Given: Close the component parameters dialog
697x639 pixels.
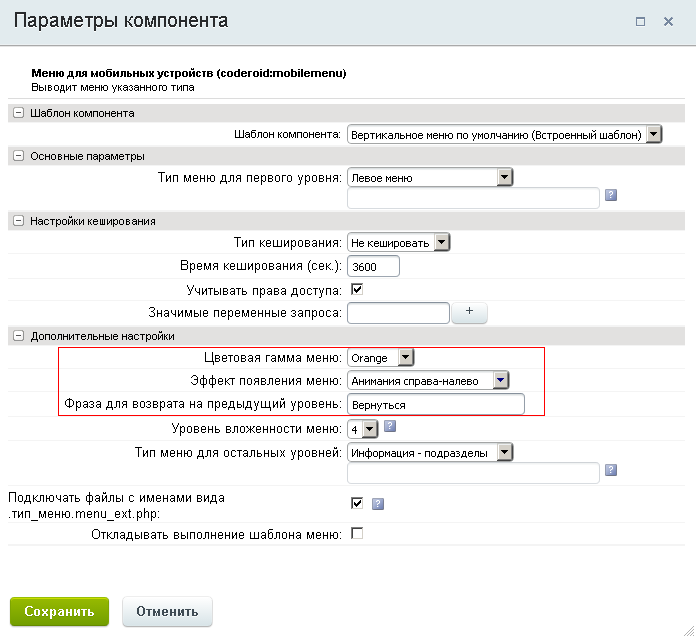Looking at the screenshot, I should 668,21.
